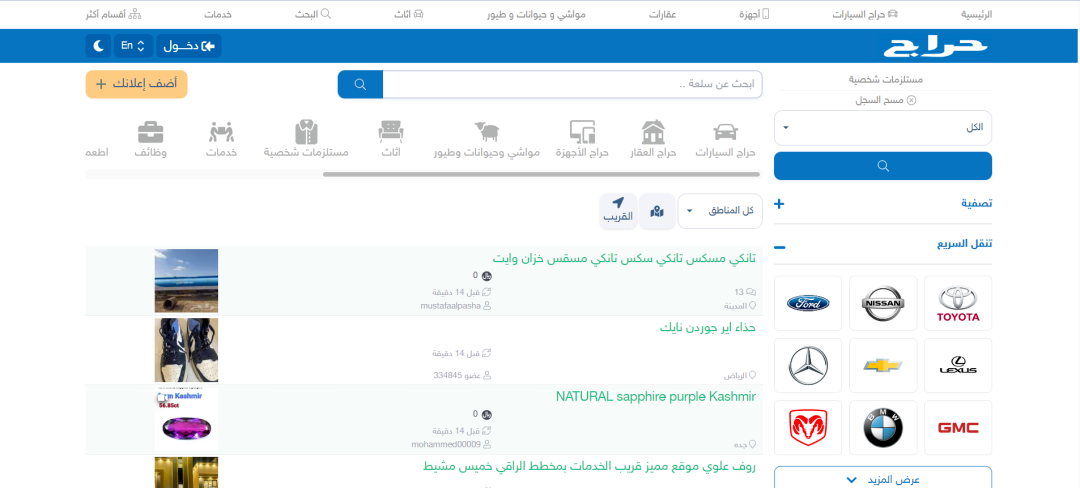Click the القريب nearby location button
Viewport: 1080px width, 488px height.
[618, 211]
